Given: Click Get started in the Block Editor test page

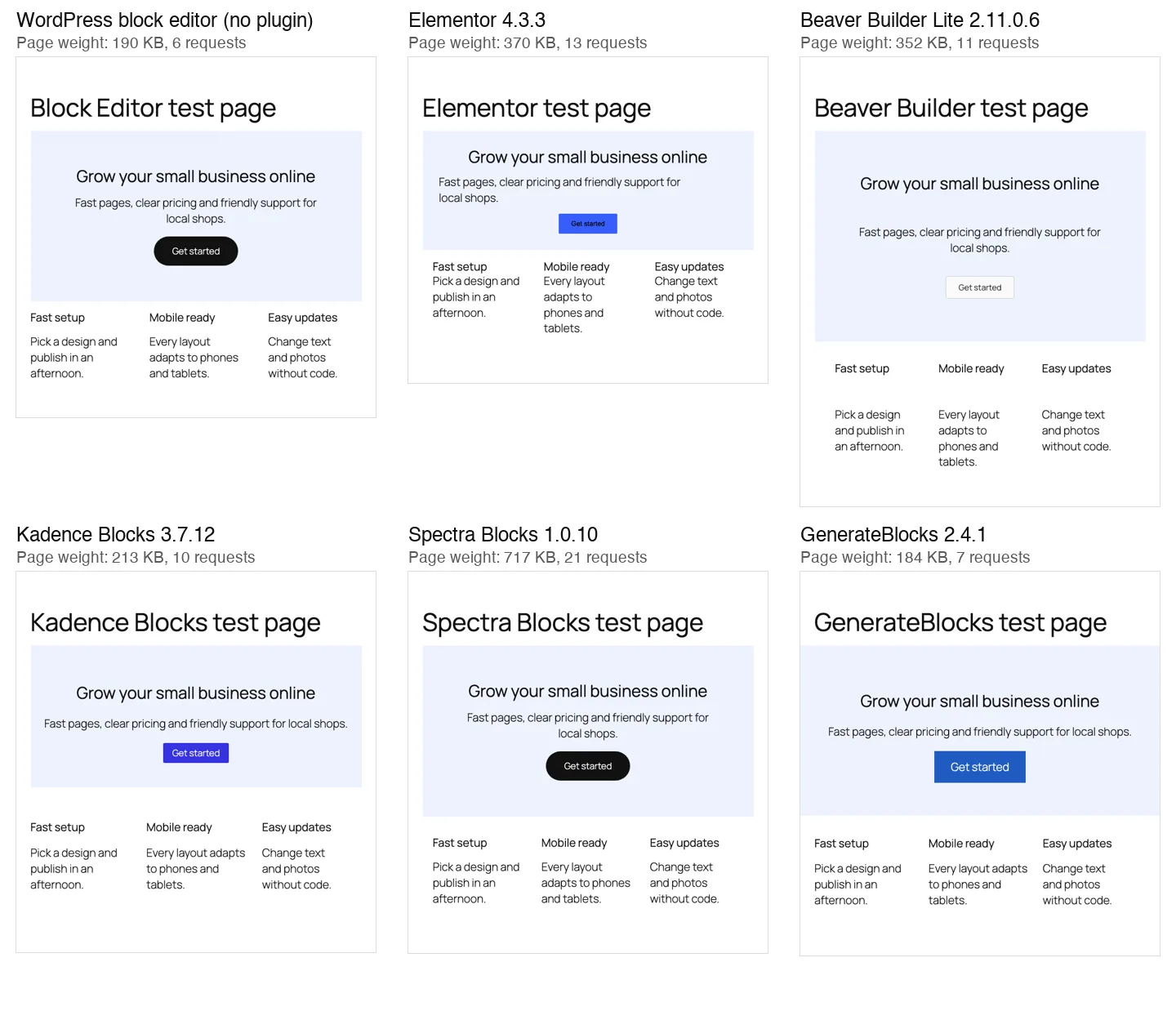Looking at the screenshot, I should [196, 251].
